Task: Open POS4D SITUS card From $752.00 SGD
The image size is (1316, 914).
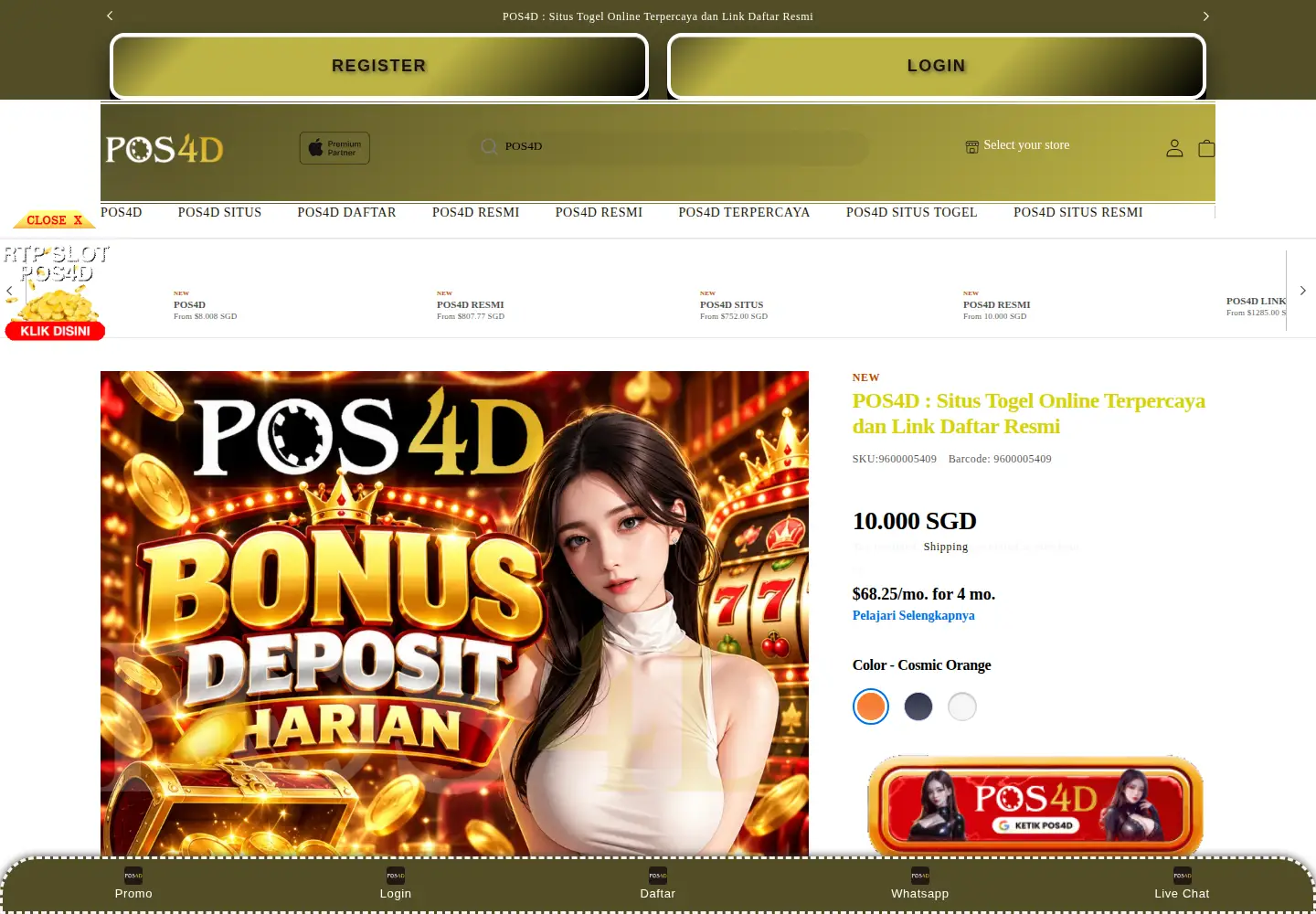Action: (x=734, y=305)
